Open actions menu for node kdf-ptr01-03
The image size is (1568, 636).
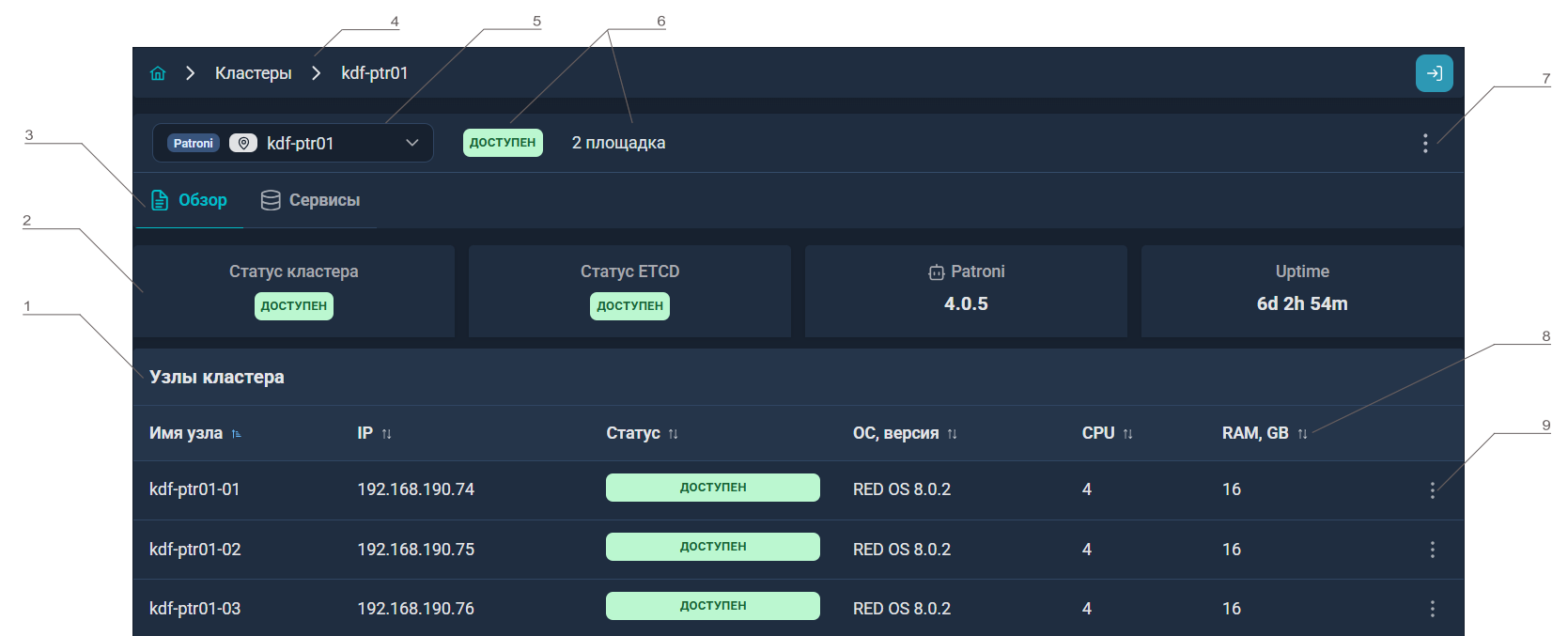tap(1432, 609)
